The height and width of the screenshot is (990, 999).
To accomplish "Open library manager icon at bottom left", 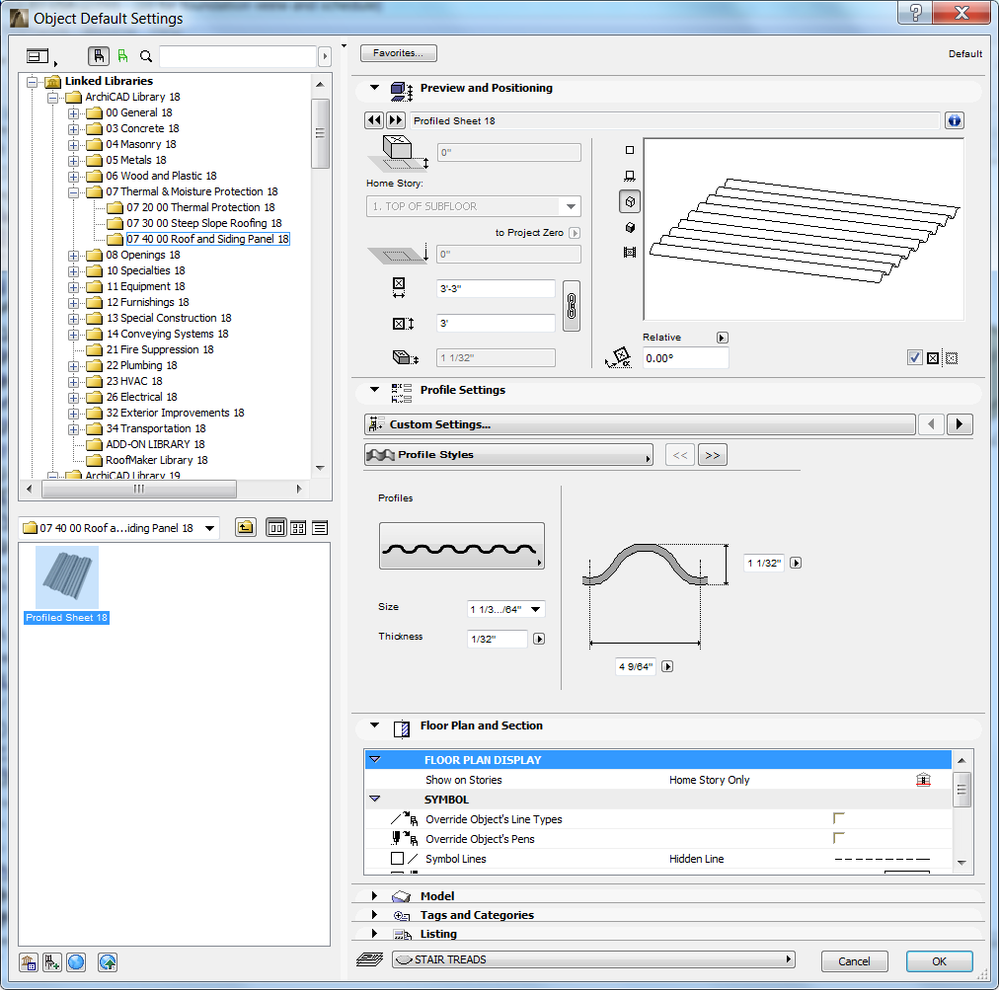I will pos(28,962).
